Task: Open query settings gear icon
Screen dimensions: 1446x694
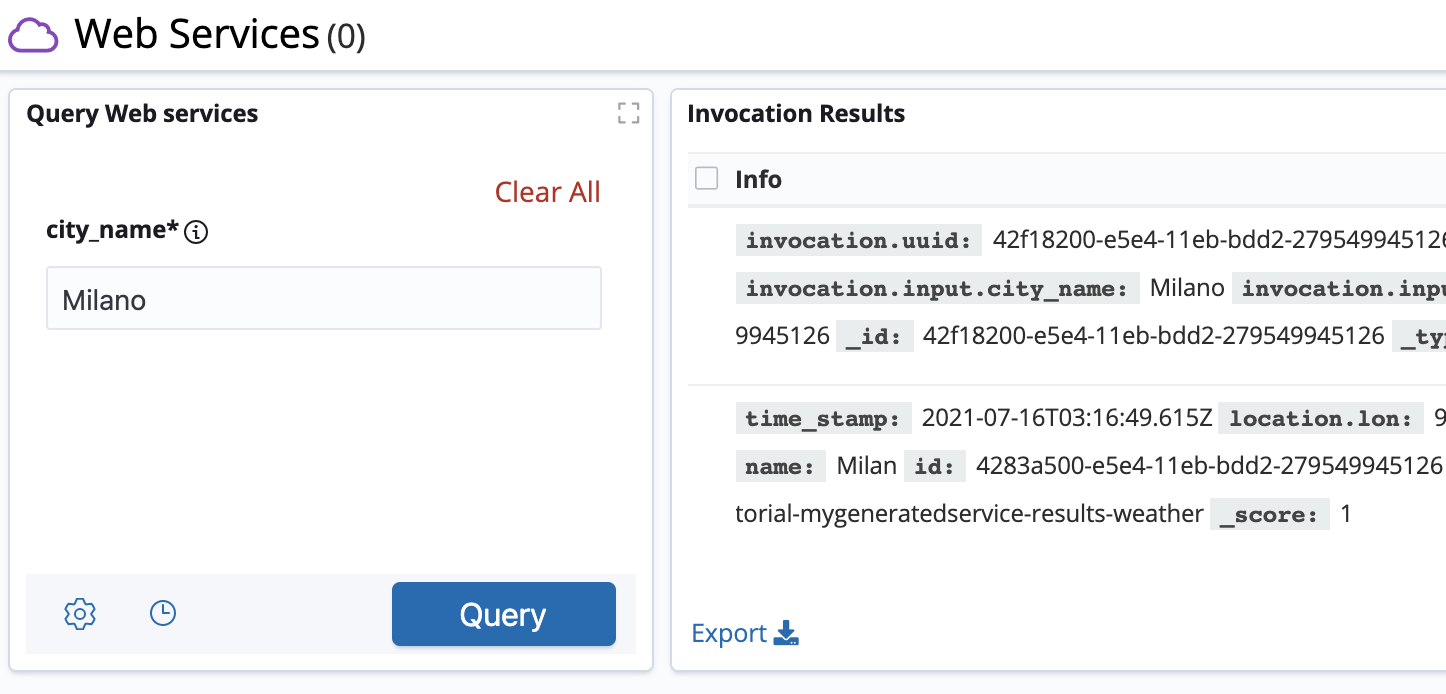Action: click(x=80, y=613)
